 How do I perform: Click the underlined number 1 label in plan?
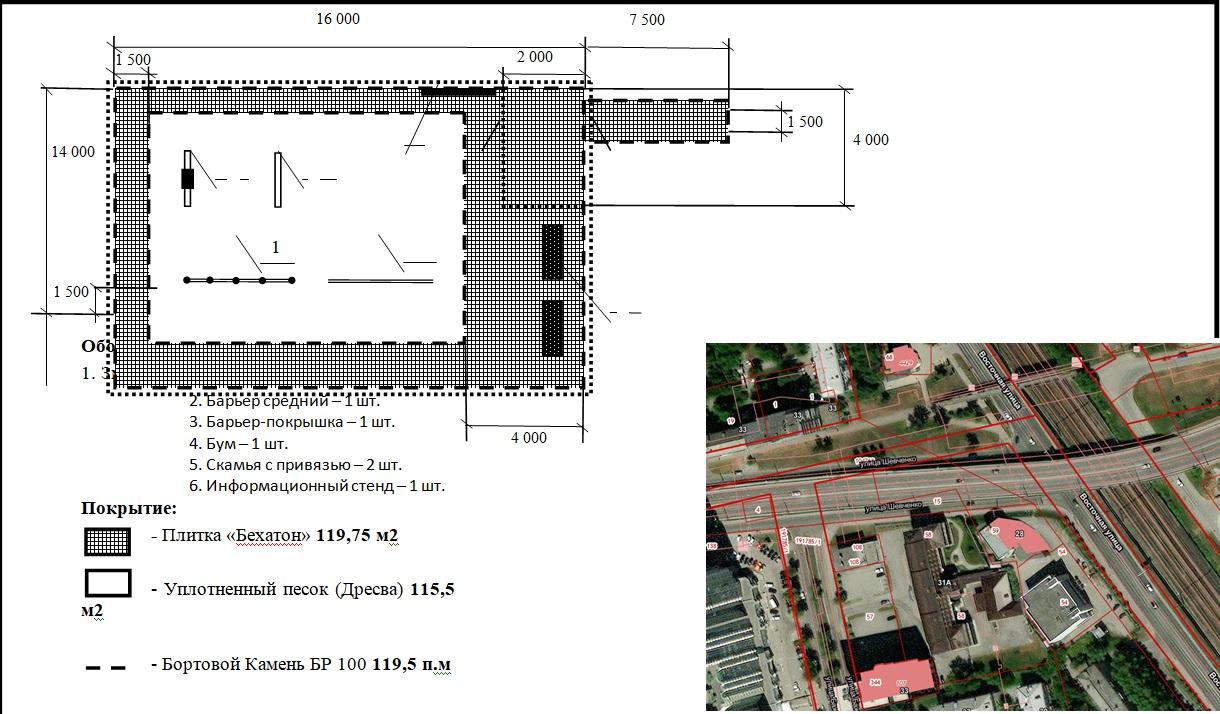276,247
